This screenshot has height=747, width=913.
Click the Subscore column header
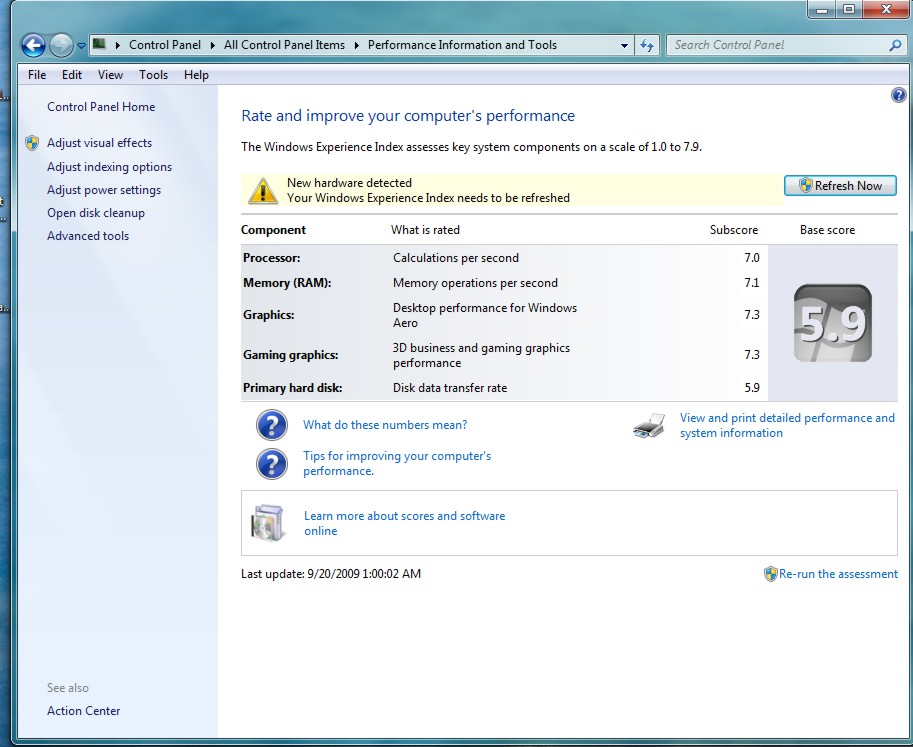(x=734, y=230)
